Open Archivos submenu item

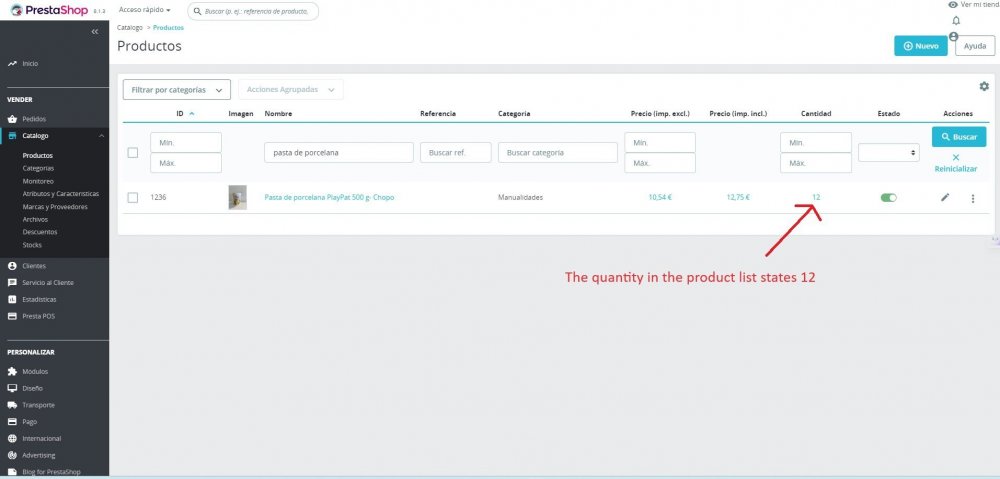(x=35, y=219)
